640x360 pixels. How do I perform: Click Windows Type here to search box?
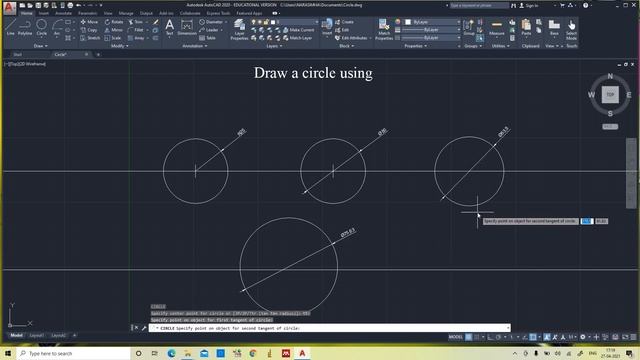pos(73,353)
